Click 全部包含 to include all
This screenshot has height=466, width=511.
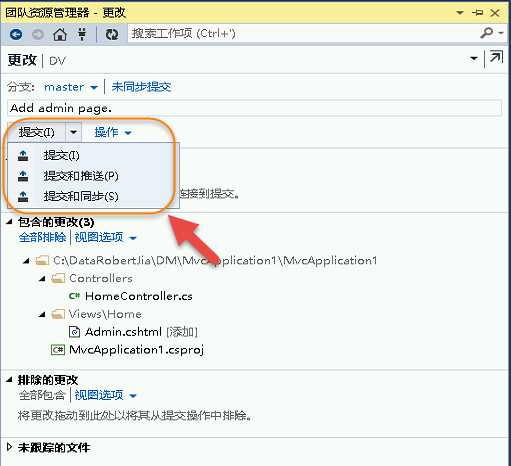[42, 395]
